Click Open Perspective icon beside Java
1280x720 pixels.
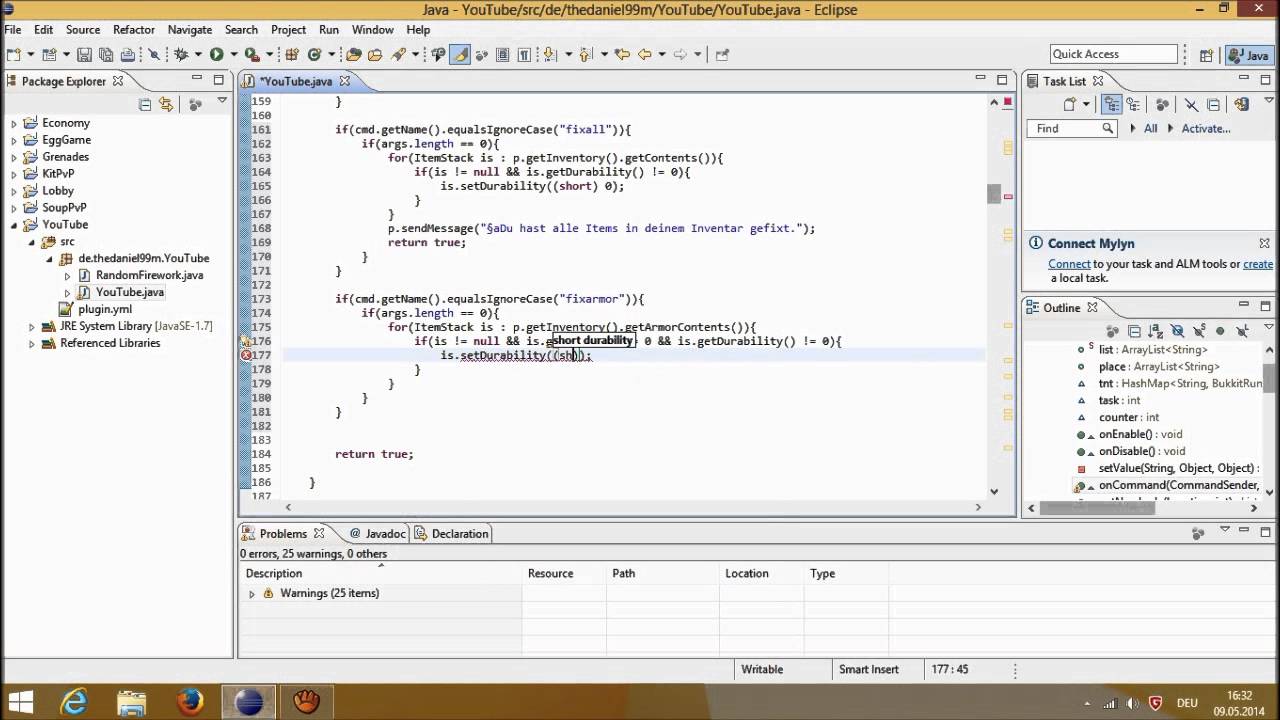(x=1206, y=56)
